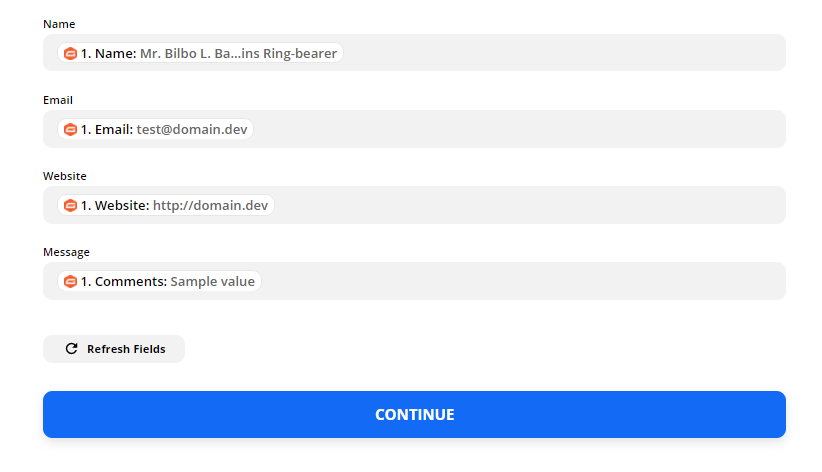Screen dimensions: 822x472
Task: Click the 'Name' field label
Action: [59, 24]
